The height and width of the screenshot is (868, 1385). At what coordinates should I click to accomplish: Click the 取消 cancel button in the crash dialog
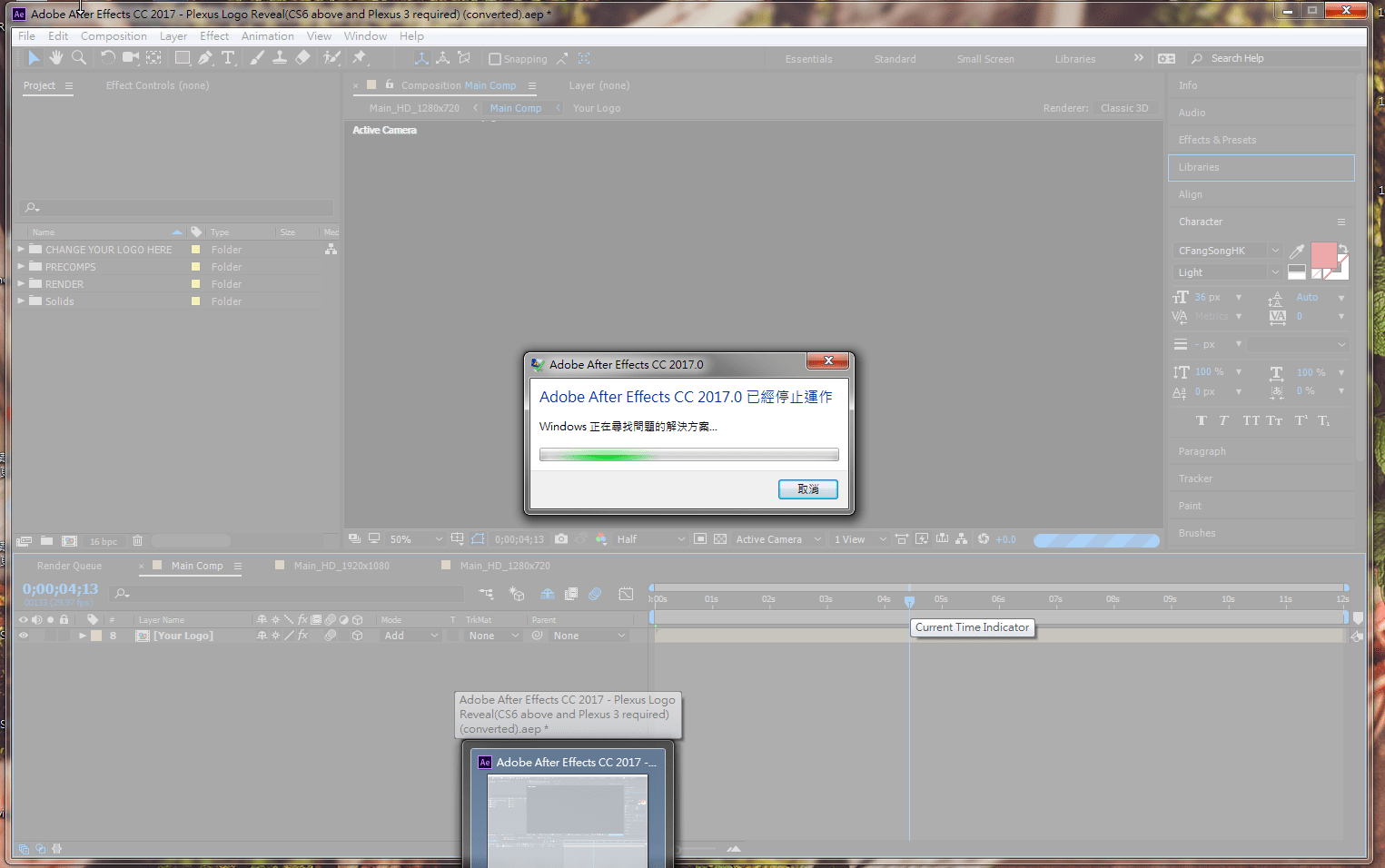[808, 489]
